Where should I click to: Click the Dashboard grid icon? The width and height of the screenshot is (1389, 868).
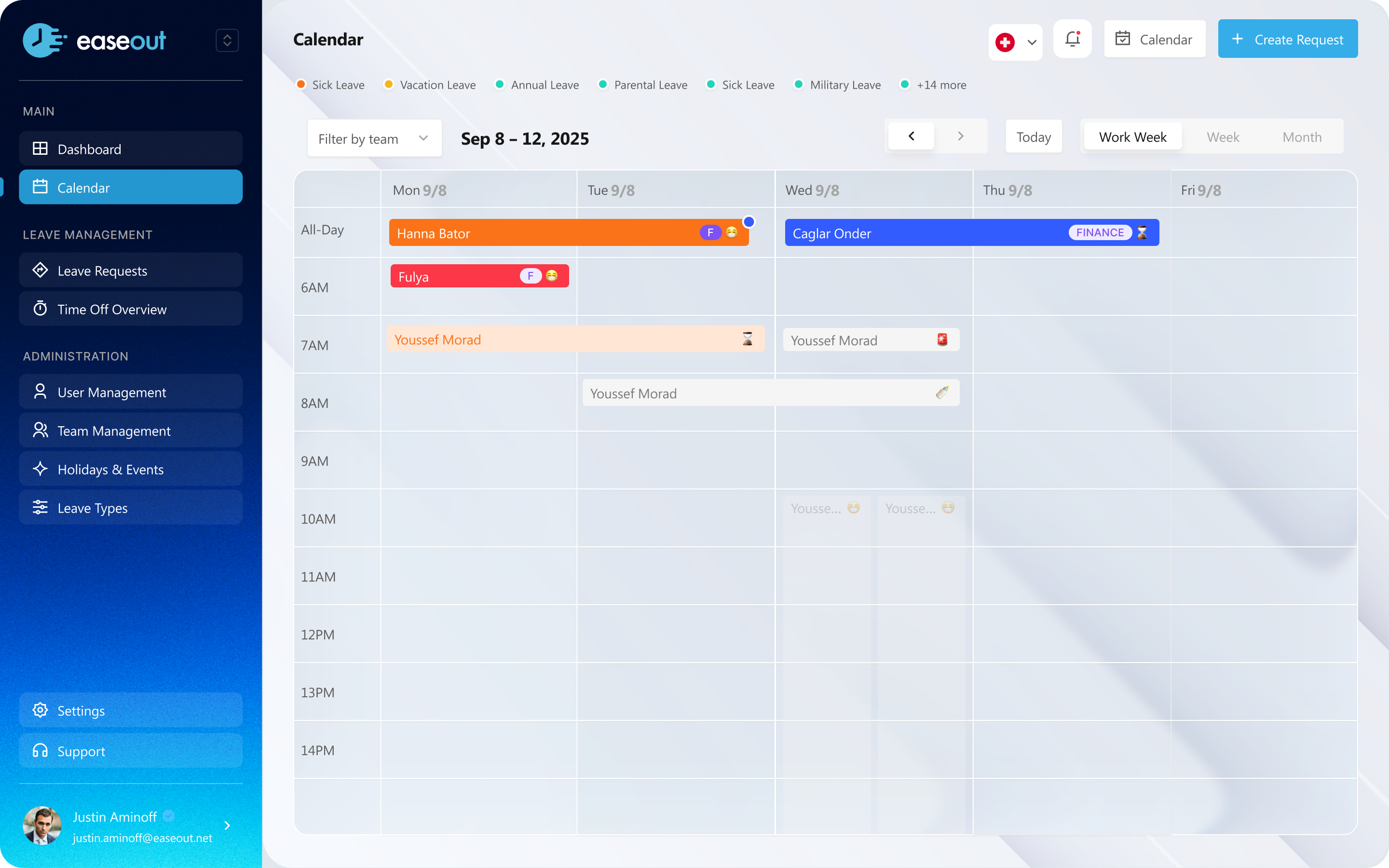[40, 149]
